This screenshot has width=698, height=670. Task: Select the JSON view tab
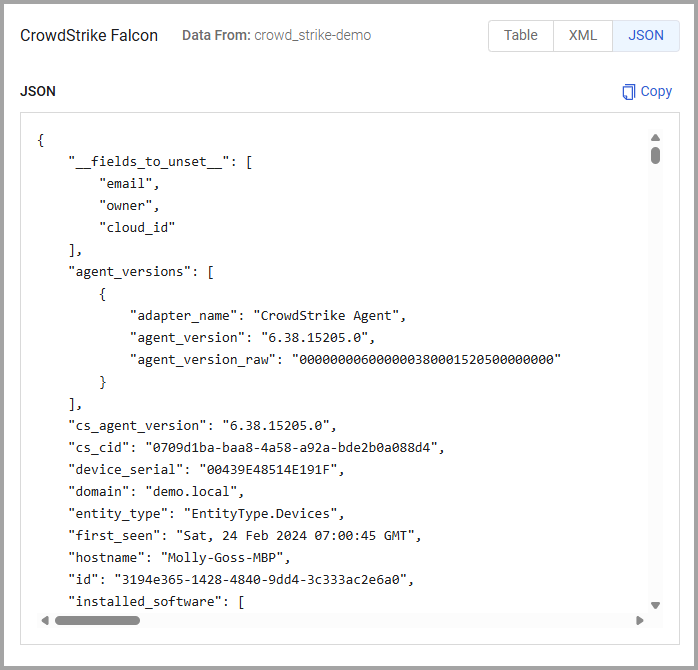coord(646,35)
